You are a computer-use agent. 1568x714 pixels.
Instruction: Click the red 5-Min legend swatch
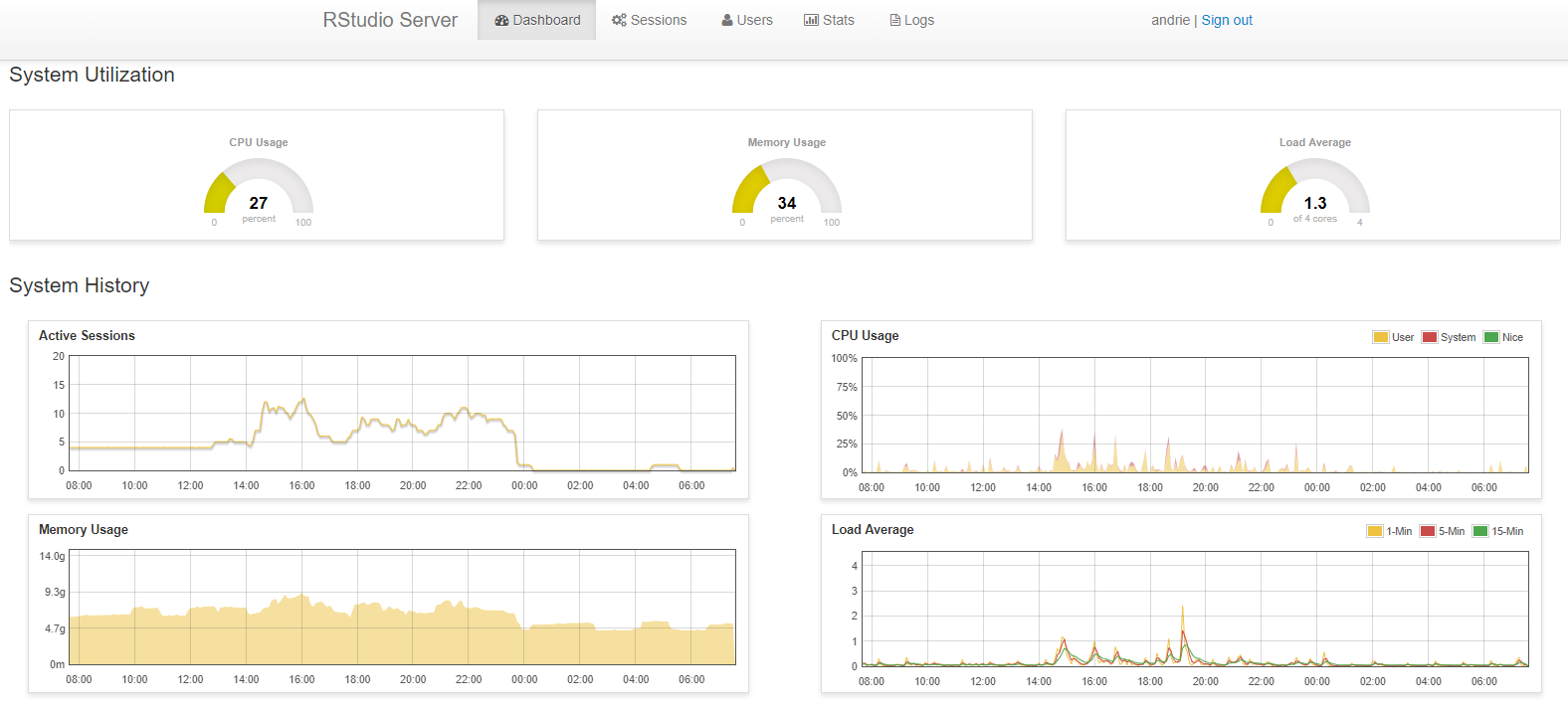tap(1428, 531)
